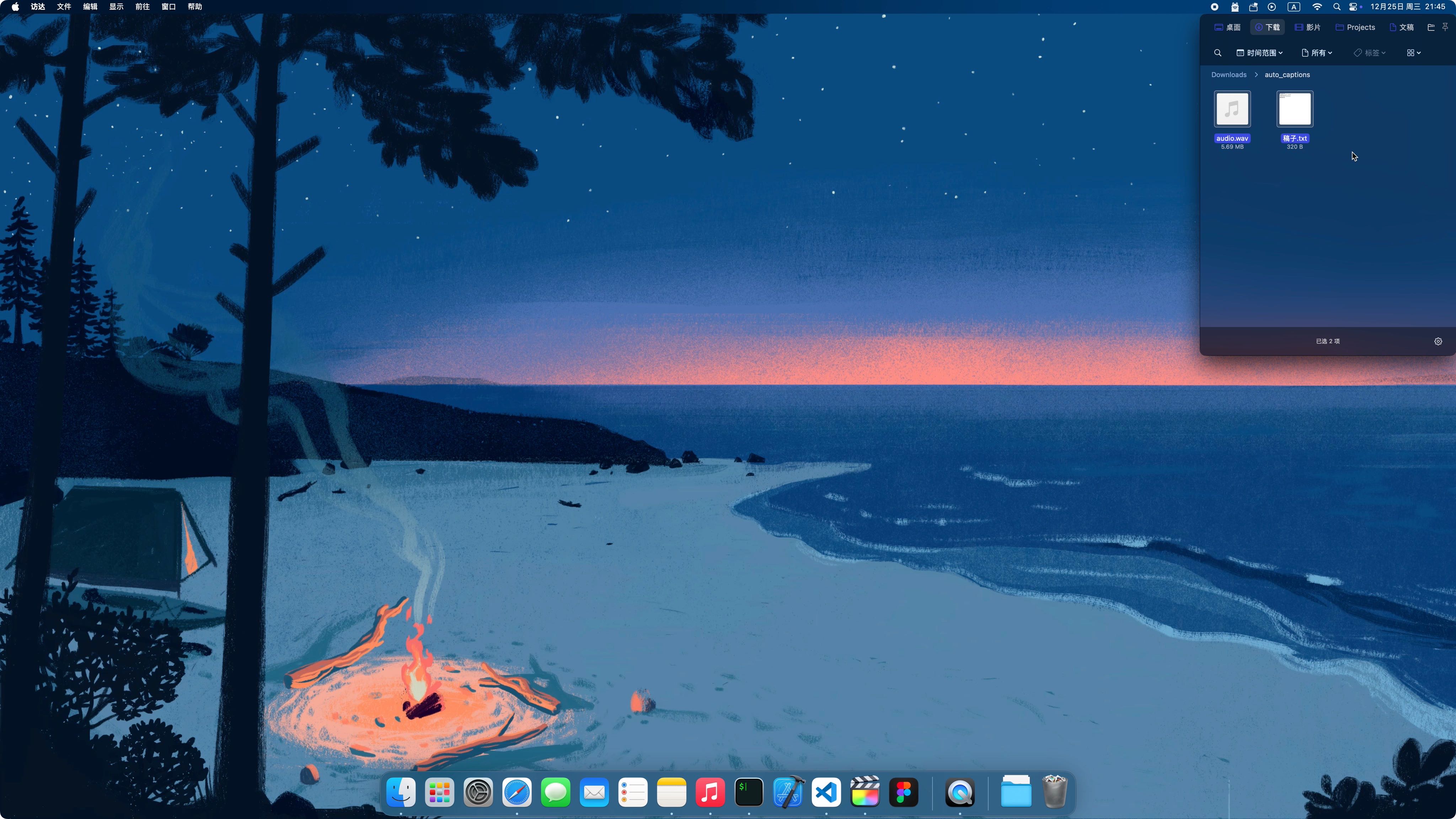Switch to the 下载 tab
This screenshot has height=819, width=1456.
(x=1267, y=27)
